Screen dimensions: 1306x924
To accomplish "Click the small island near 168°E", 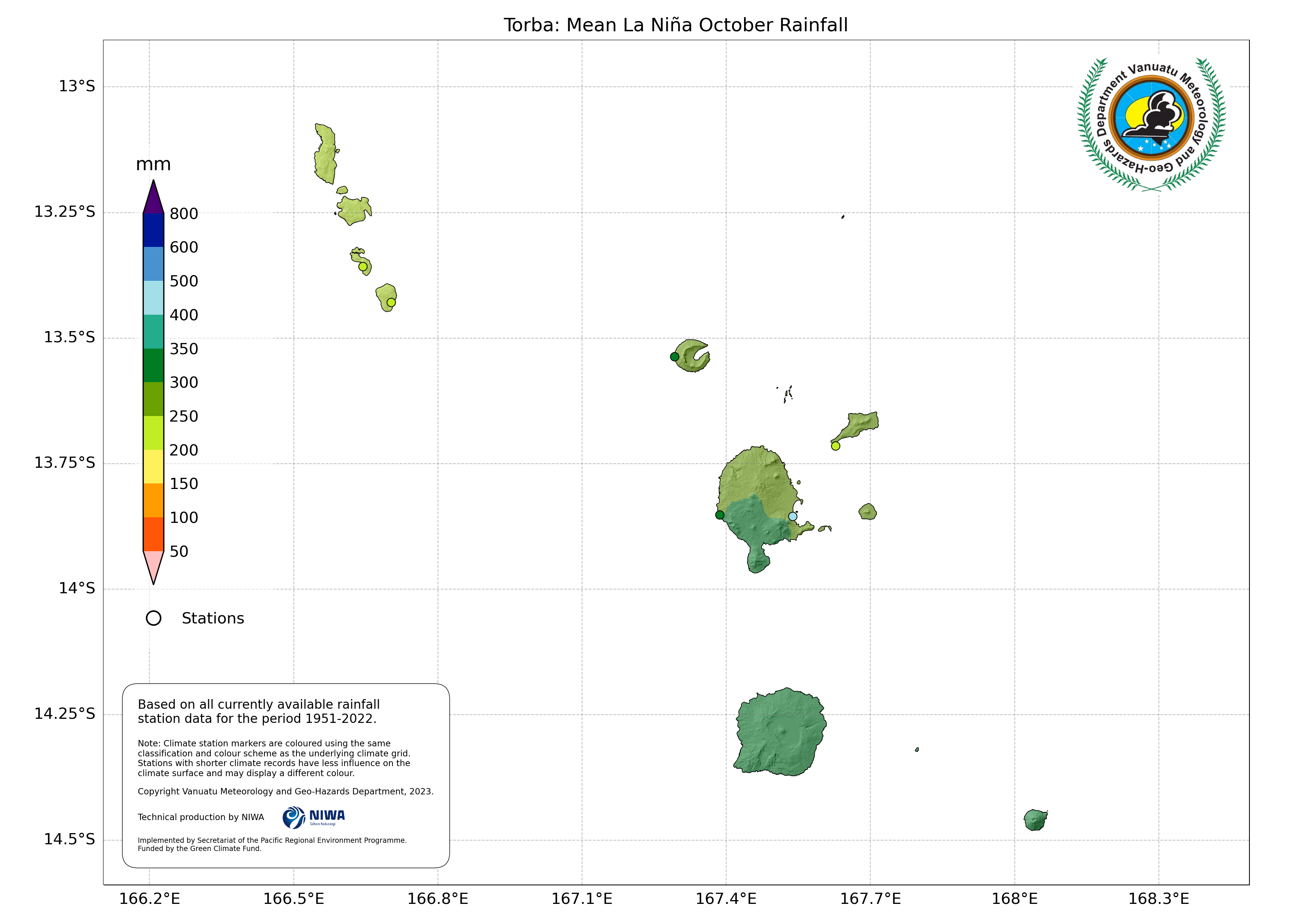I will click(1035, 820).
